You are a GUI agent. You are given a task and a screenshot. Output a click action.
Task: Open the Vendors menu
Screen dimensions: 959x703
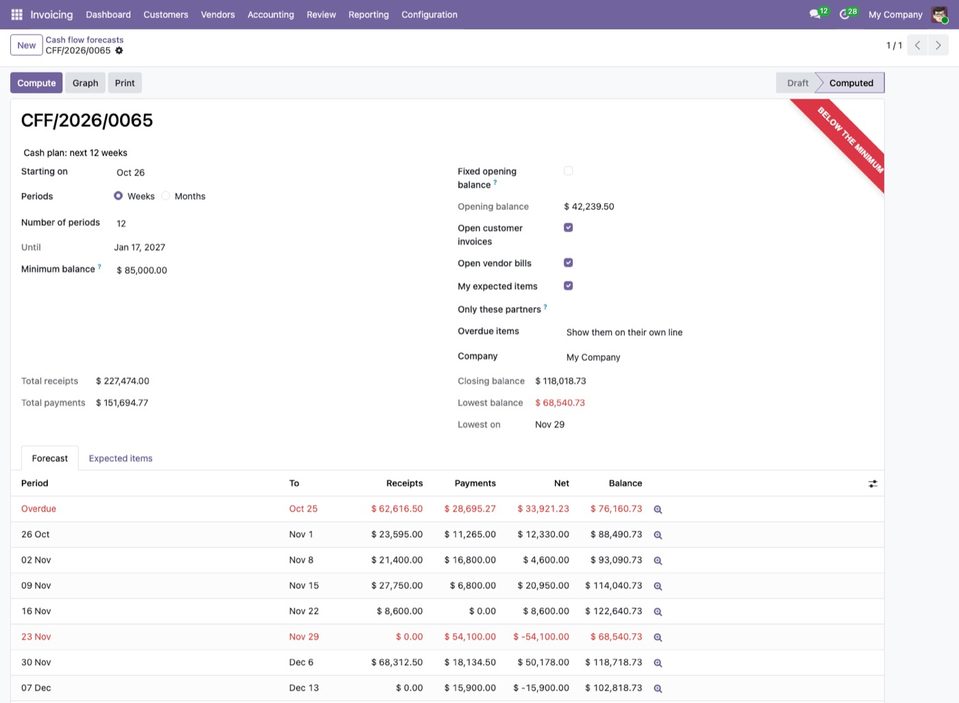click(x=218, y=14)
